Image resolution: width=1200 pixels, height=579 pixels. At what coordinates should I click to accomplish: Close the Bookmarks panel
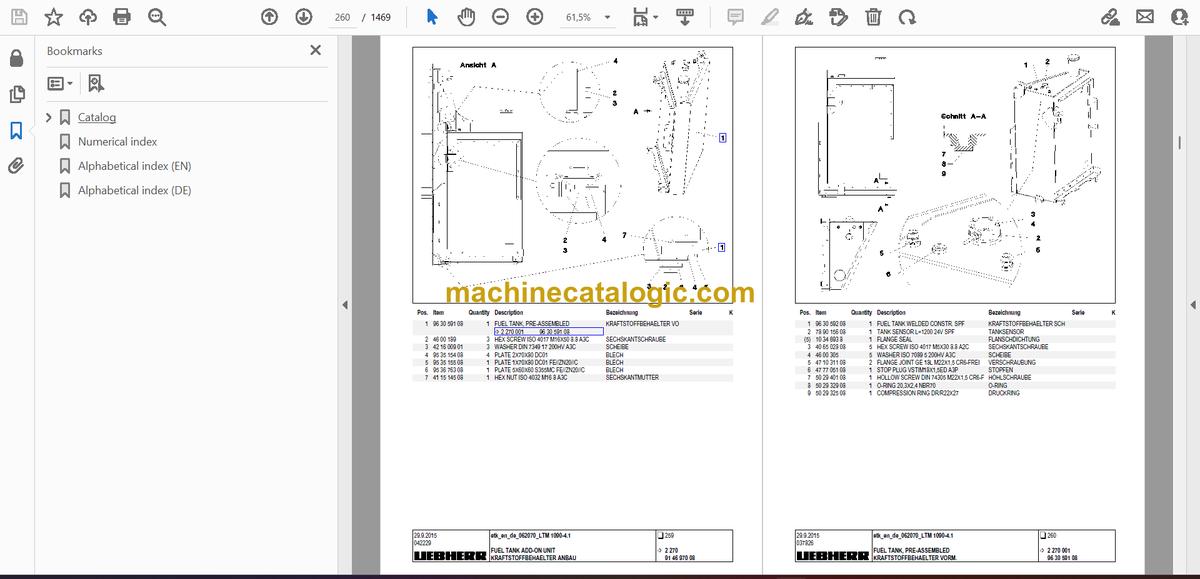(316, 50)
